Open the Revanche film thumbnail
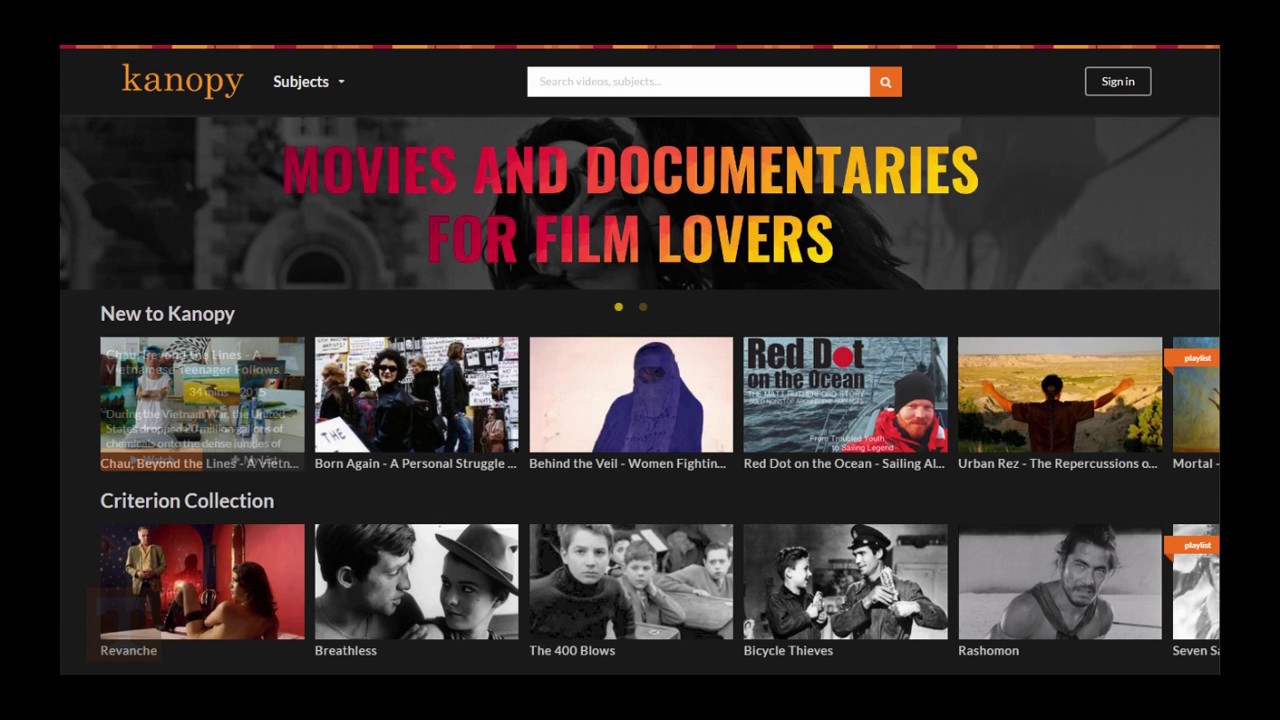The image size is (1280, 720). coord(202,582)
